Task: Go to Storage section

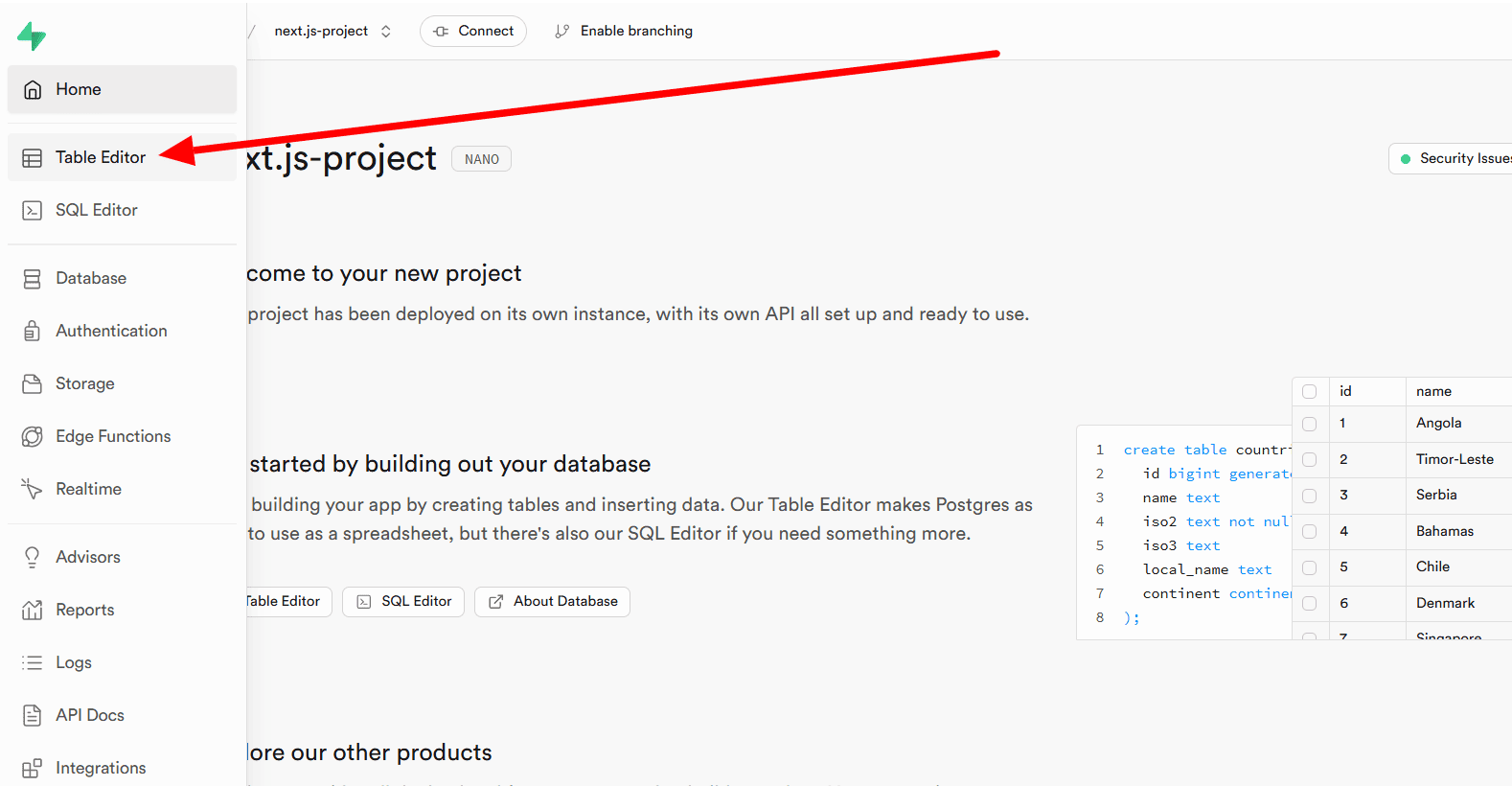Action: coord(122,383)
